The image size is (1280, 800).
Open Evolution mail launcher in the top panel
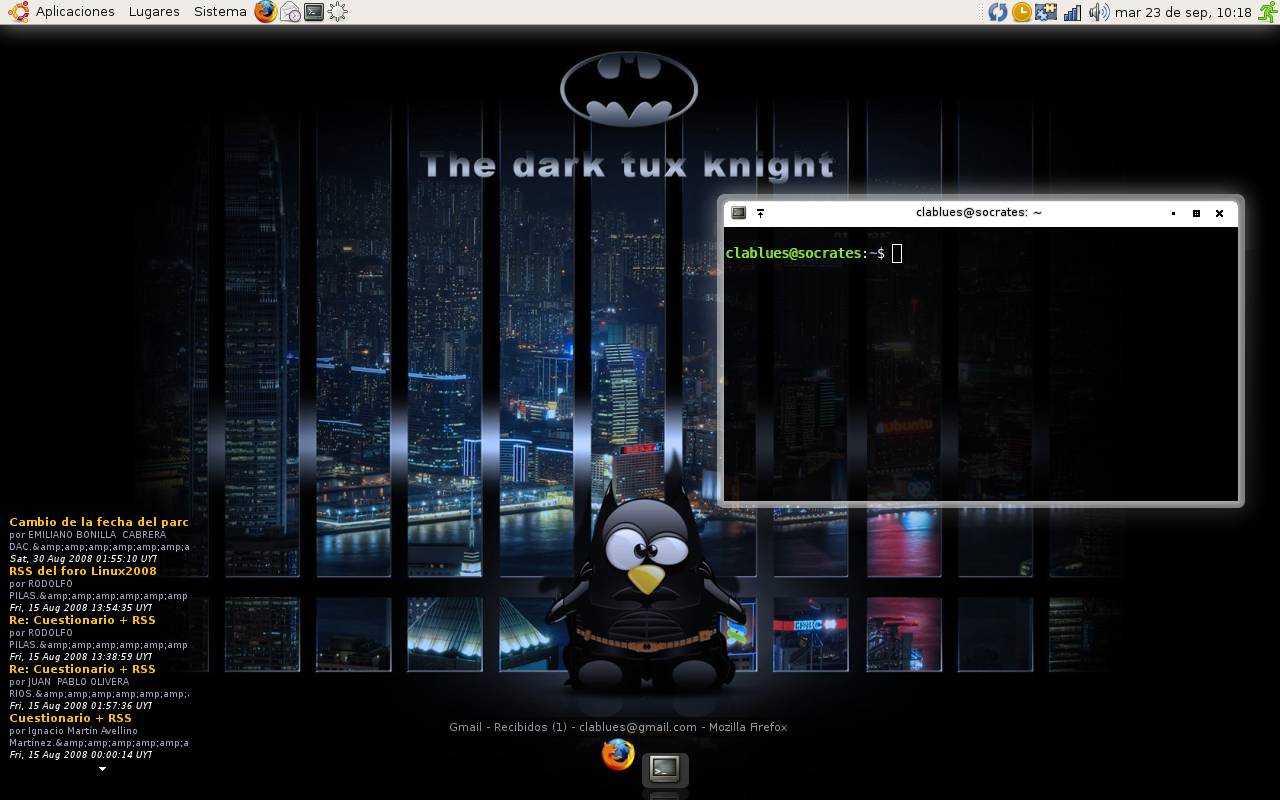click(290, 12)
